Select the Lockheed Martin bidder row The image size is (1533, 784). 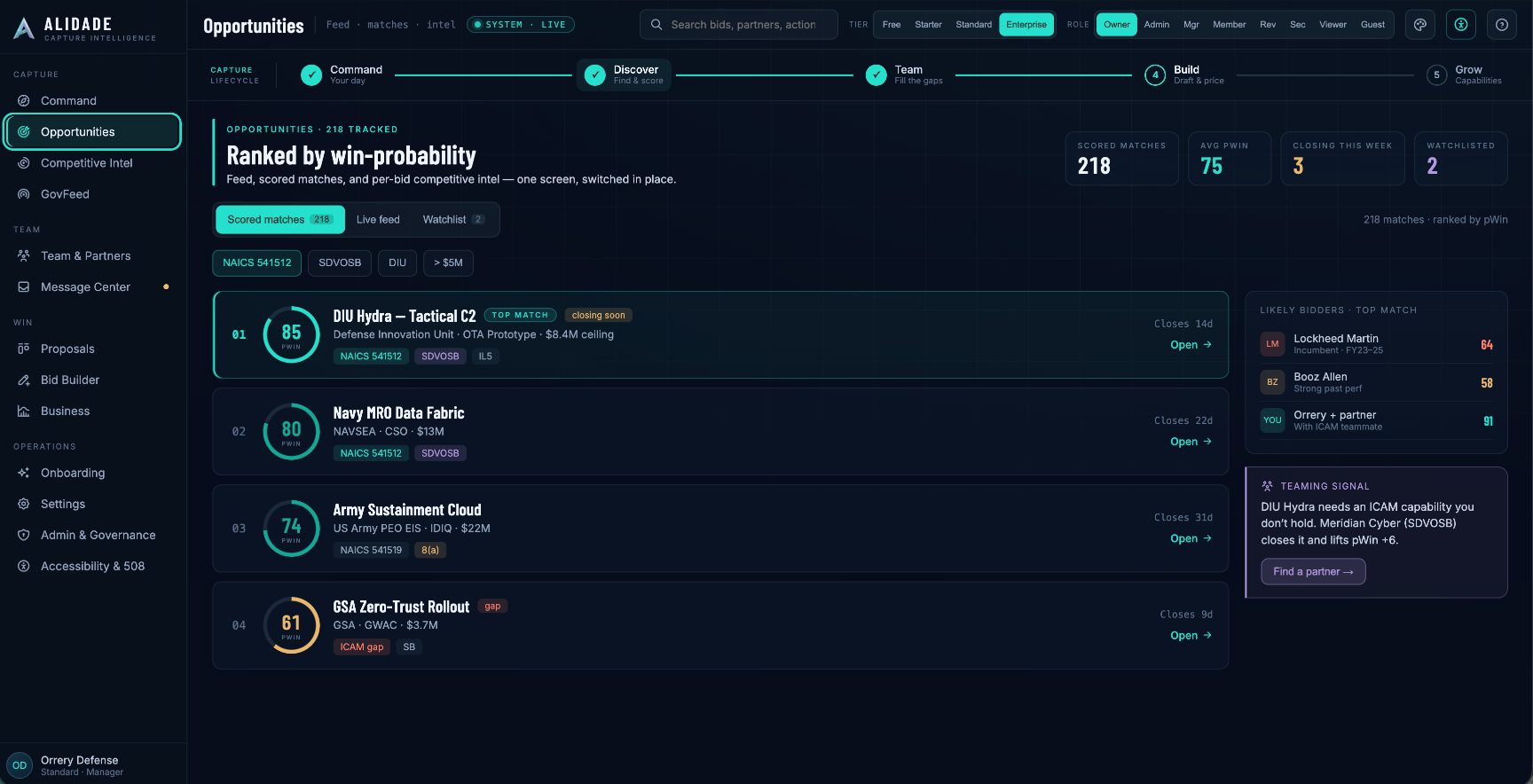[1376, 344]
